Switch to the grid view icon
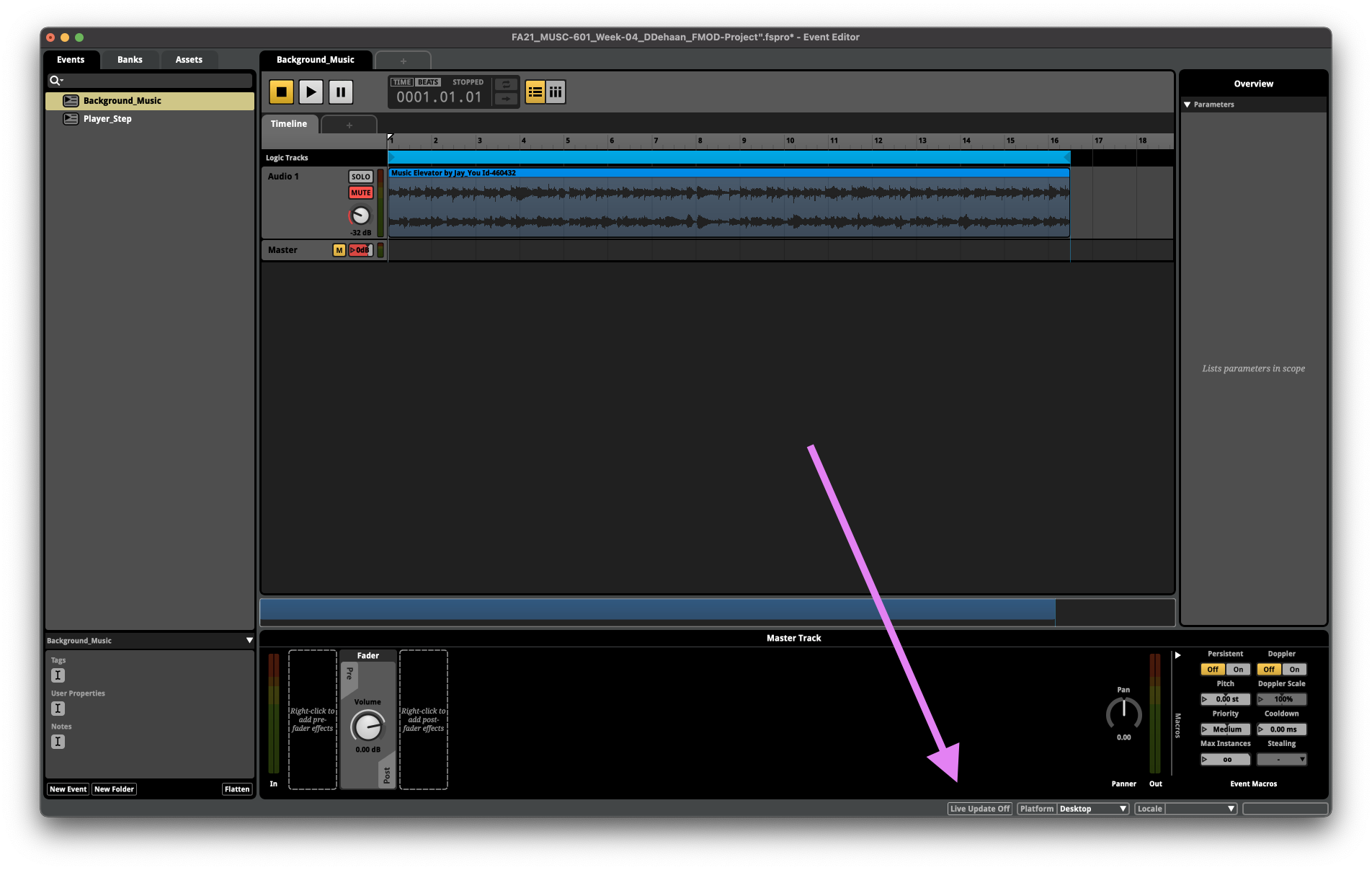 coord(556,92)
